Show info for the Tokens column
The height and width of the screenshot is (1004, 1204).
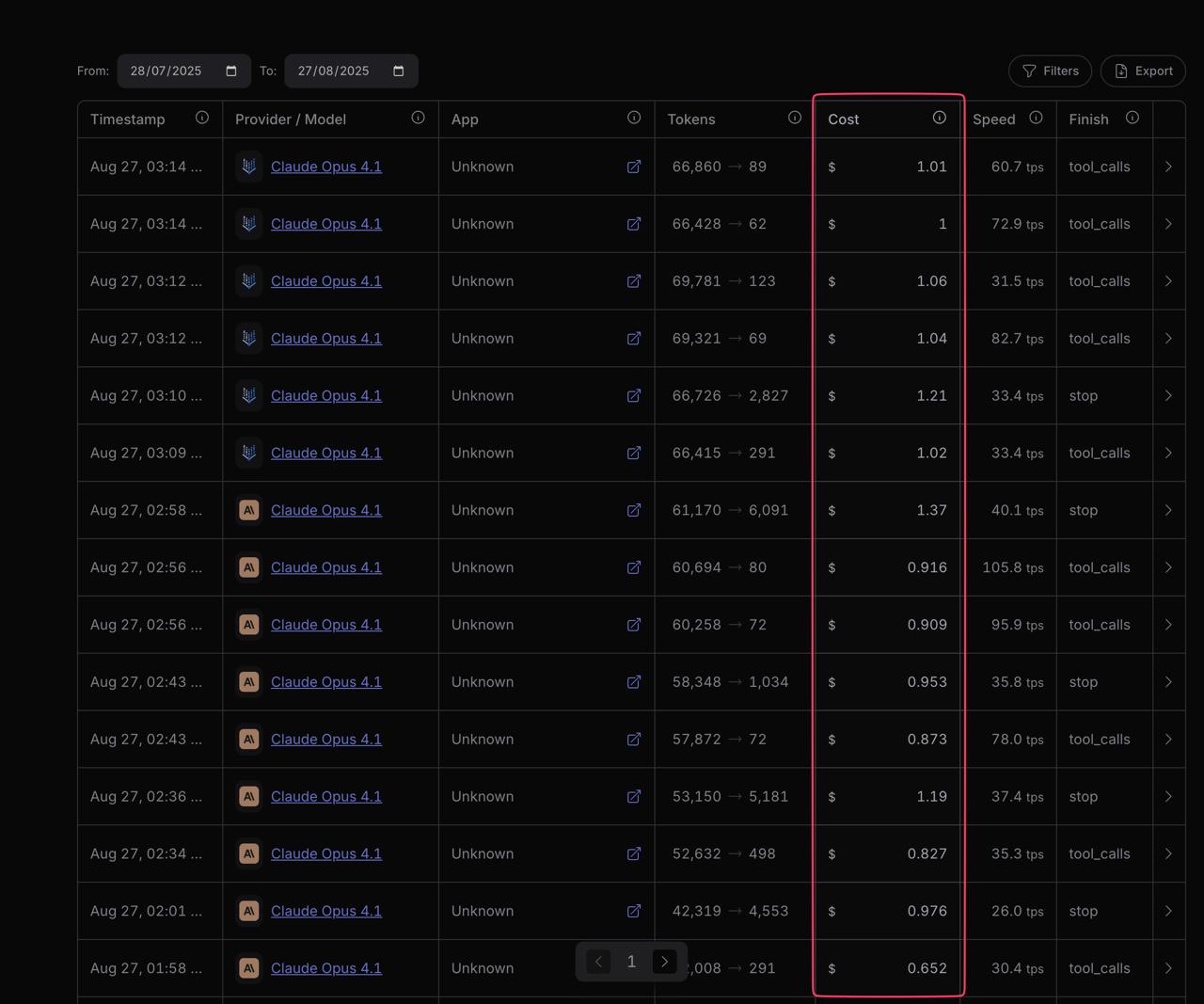point(795,118)
